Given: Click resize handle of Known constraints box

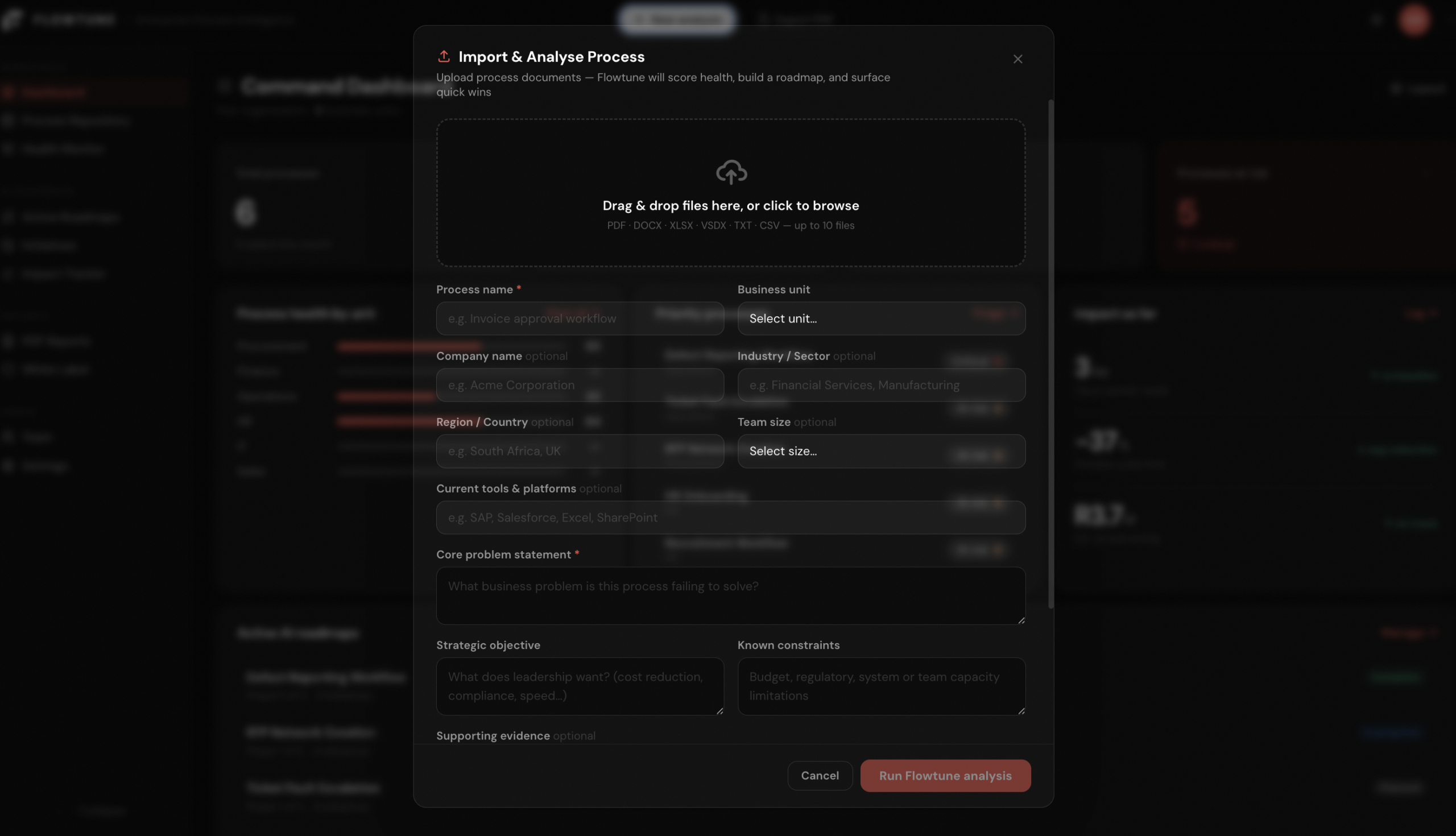Looking at the screenshot, I should point(1021,711).
